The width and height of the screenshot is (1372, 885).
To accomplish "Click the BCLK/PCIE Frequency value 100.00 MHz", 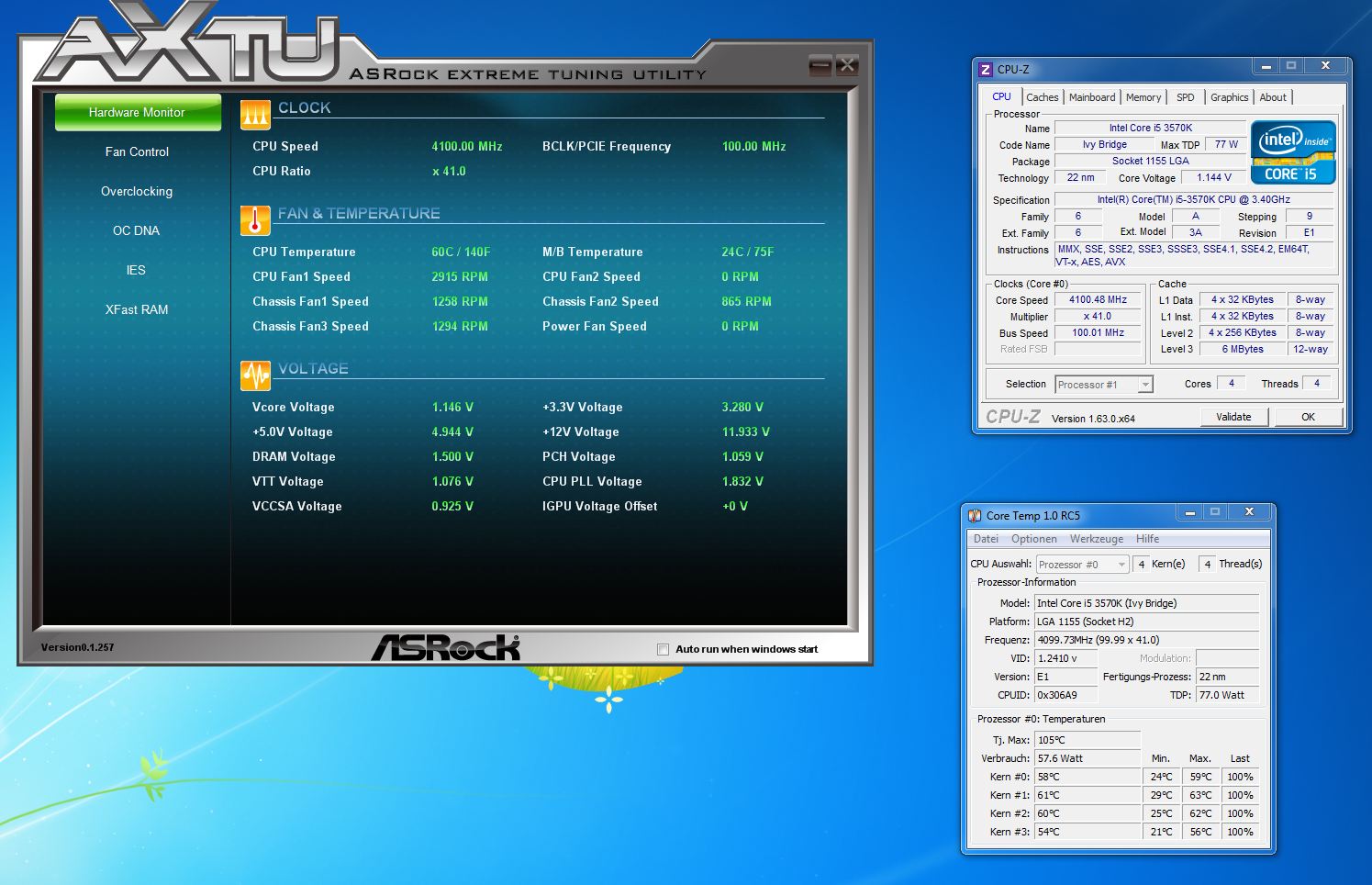I will pyautogui.click(x=753, y=146).
